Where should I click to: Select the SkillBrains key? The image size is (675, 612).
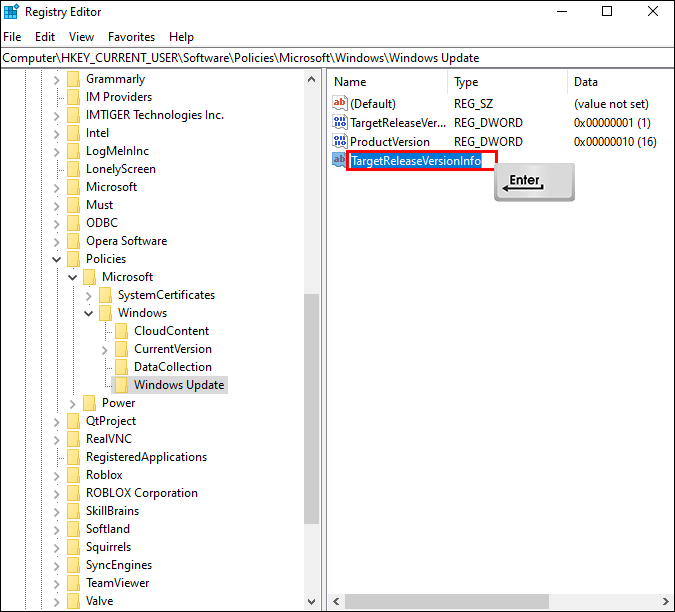pyautogui.click(x=112, y=511)
